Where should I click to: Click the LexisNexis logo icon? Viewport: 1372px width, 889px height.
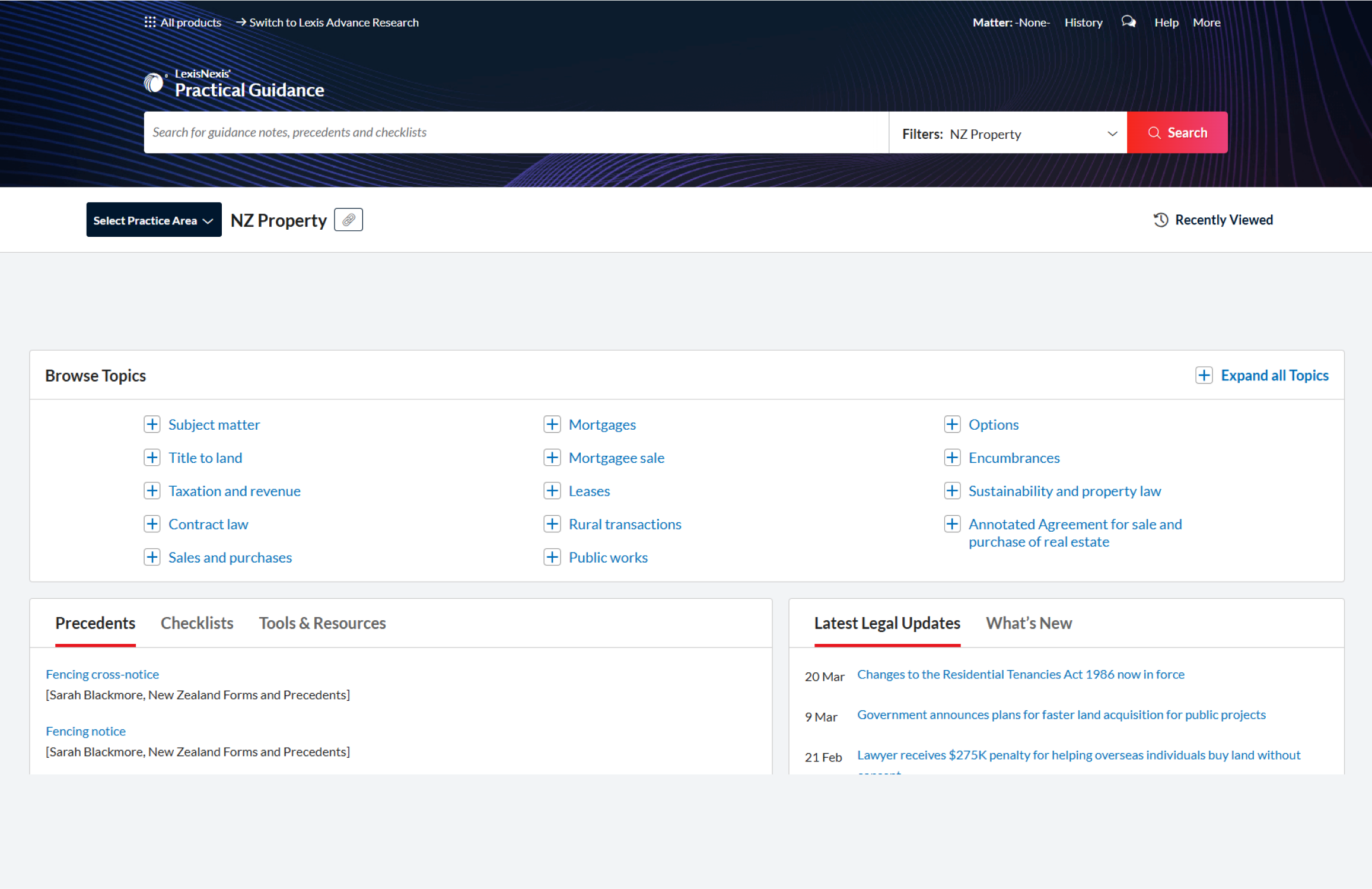click(x=154, y=82)
